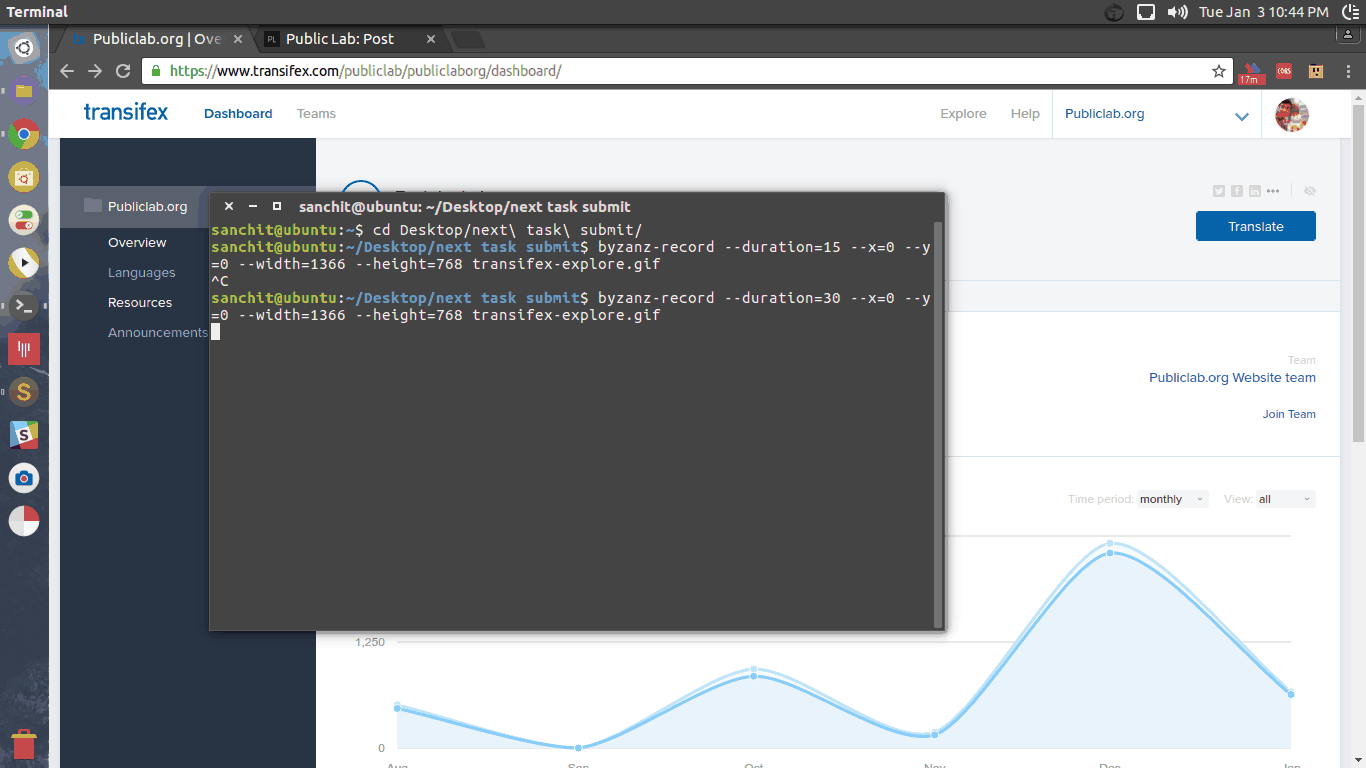Open the Dashboard nav item
Viewport: 1366px width, 768px height.
tap(238, 114)
